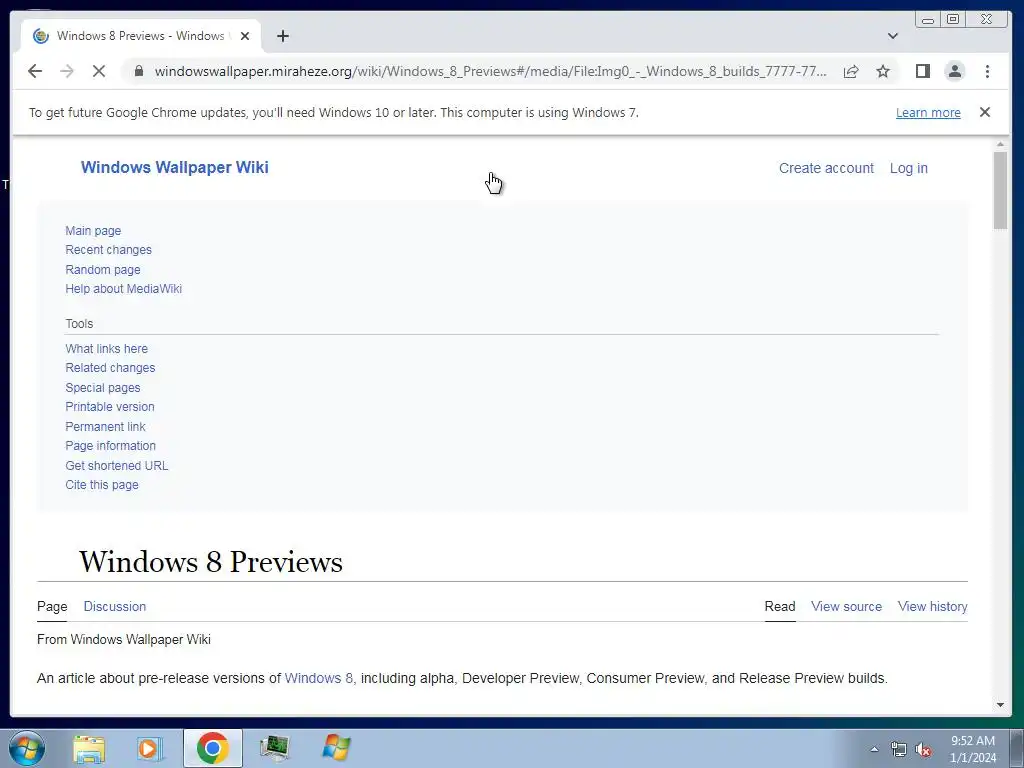Bookmark this page with the star
Viewport: 1024px width, 768px height.
point(883,71)
